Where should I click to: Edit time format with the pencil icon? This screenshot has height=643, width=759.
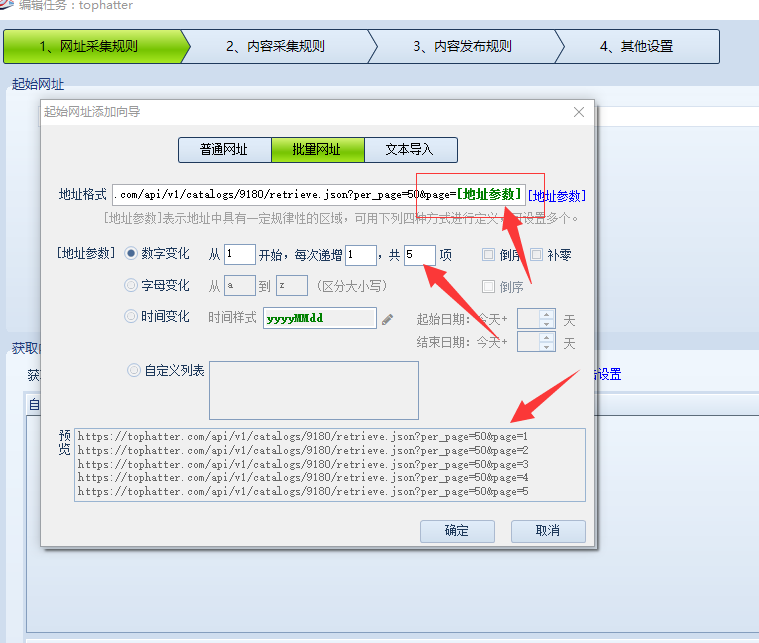coord(387,319)
